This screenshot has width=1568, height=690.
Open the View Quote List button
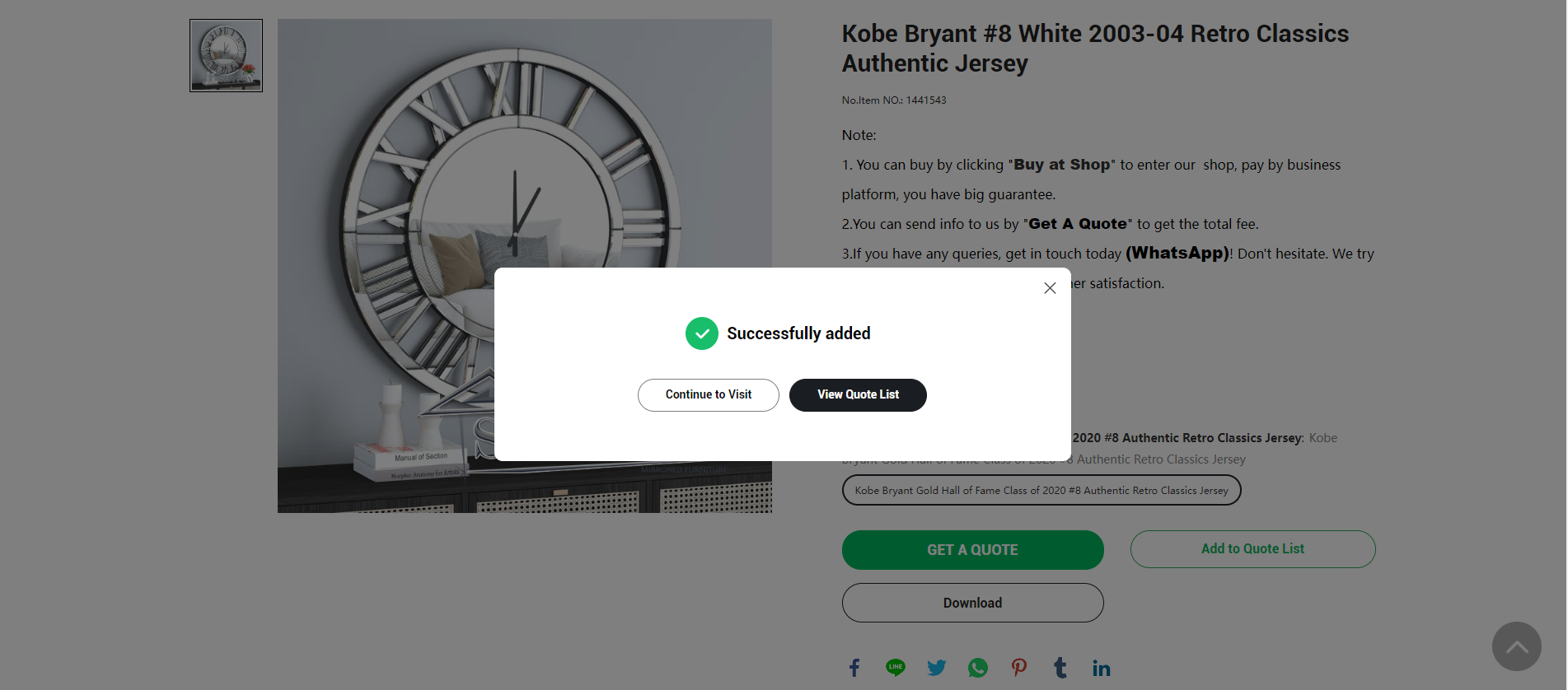(x=858, y=395)
